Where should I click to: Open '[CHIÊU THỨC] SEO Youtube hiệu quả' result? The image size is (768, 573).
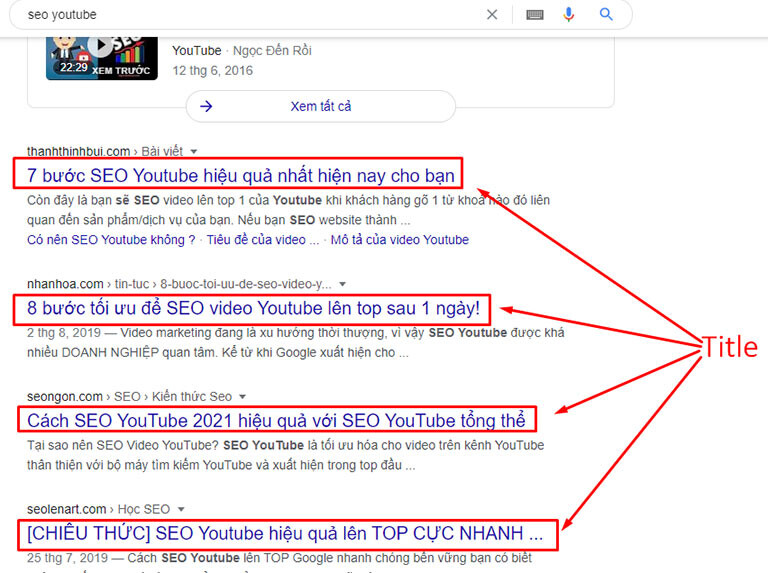pyautogui.click(x=285, y=533)
